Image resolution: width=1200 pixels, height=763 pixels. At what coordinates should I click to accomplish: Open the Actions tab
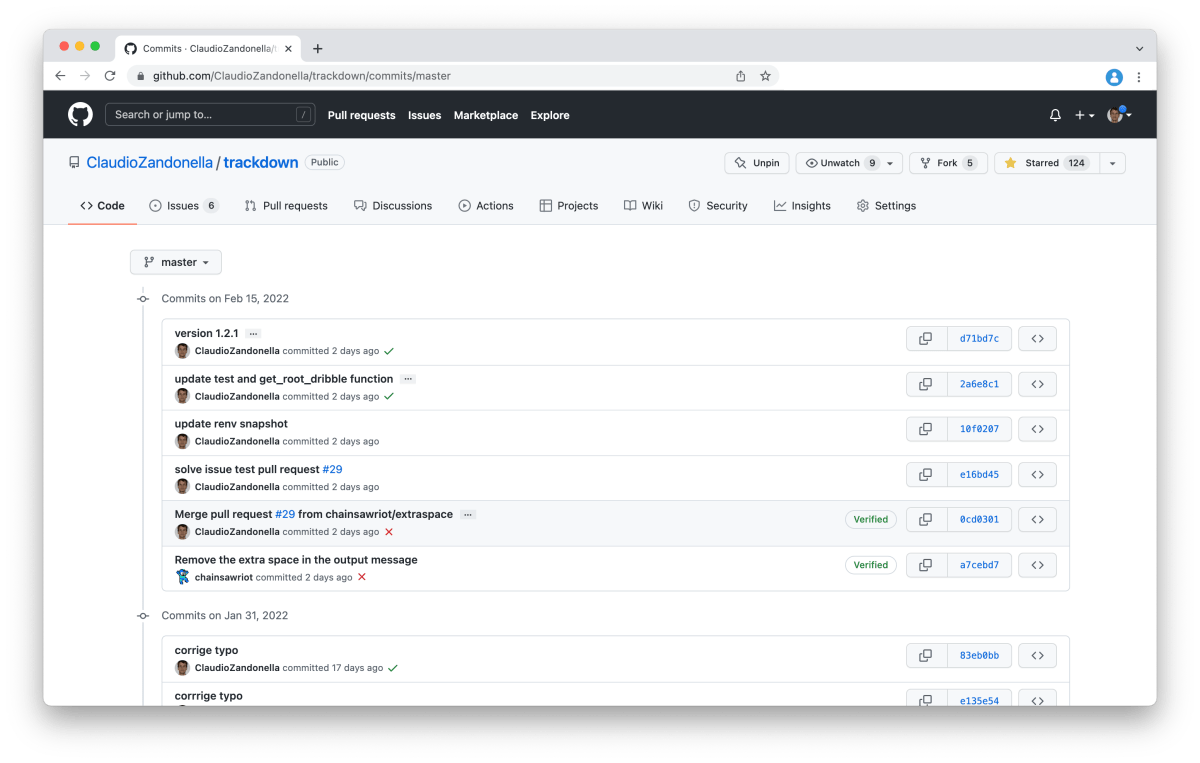point(486,206)
